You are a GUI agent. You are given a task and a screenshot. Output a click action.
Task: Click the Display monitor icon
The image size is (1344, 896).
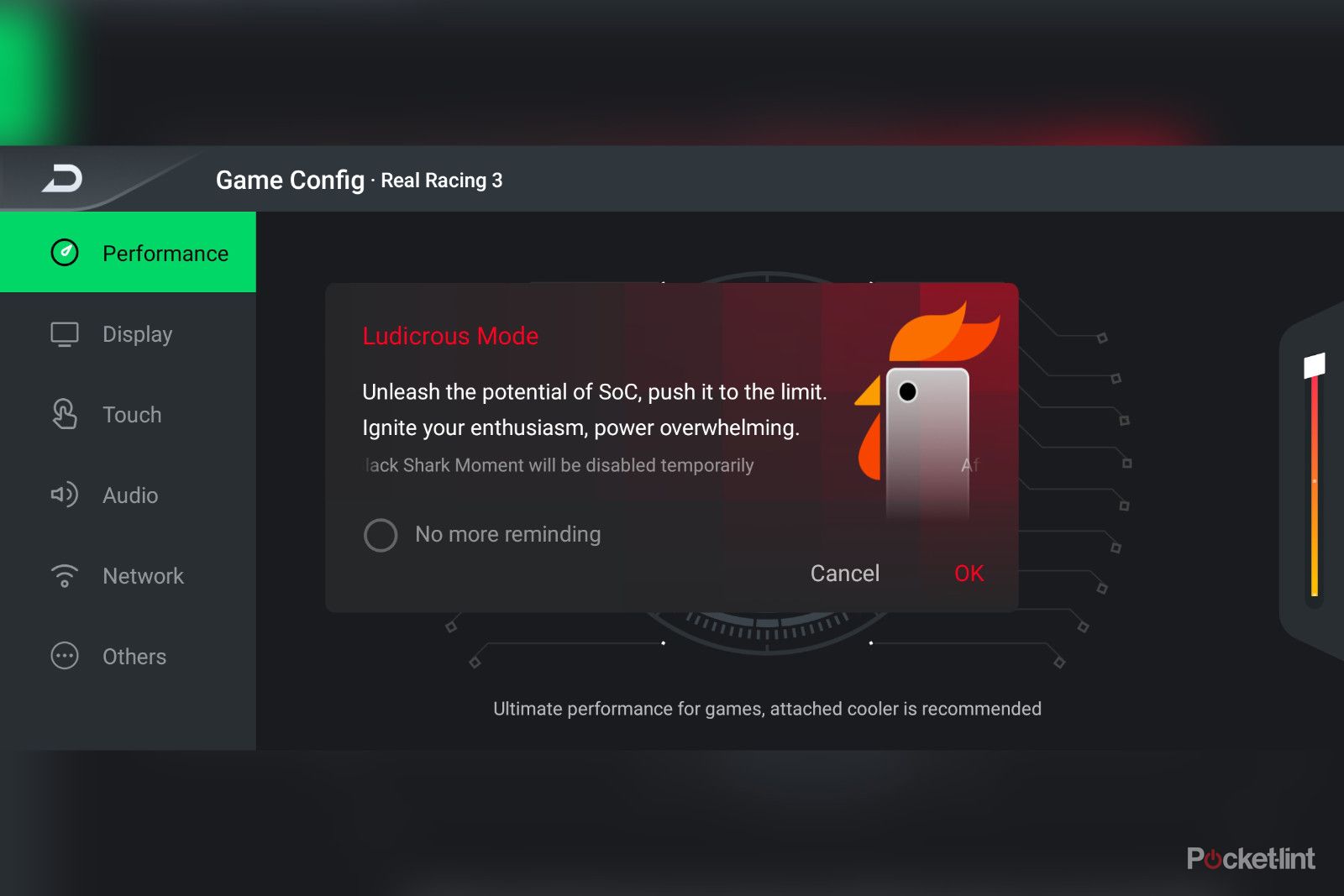65,334
